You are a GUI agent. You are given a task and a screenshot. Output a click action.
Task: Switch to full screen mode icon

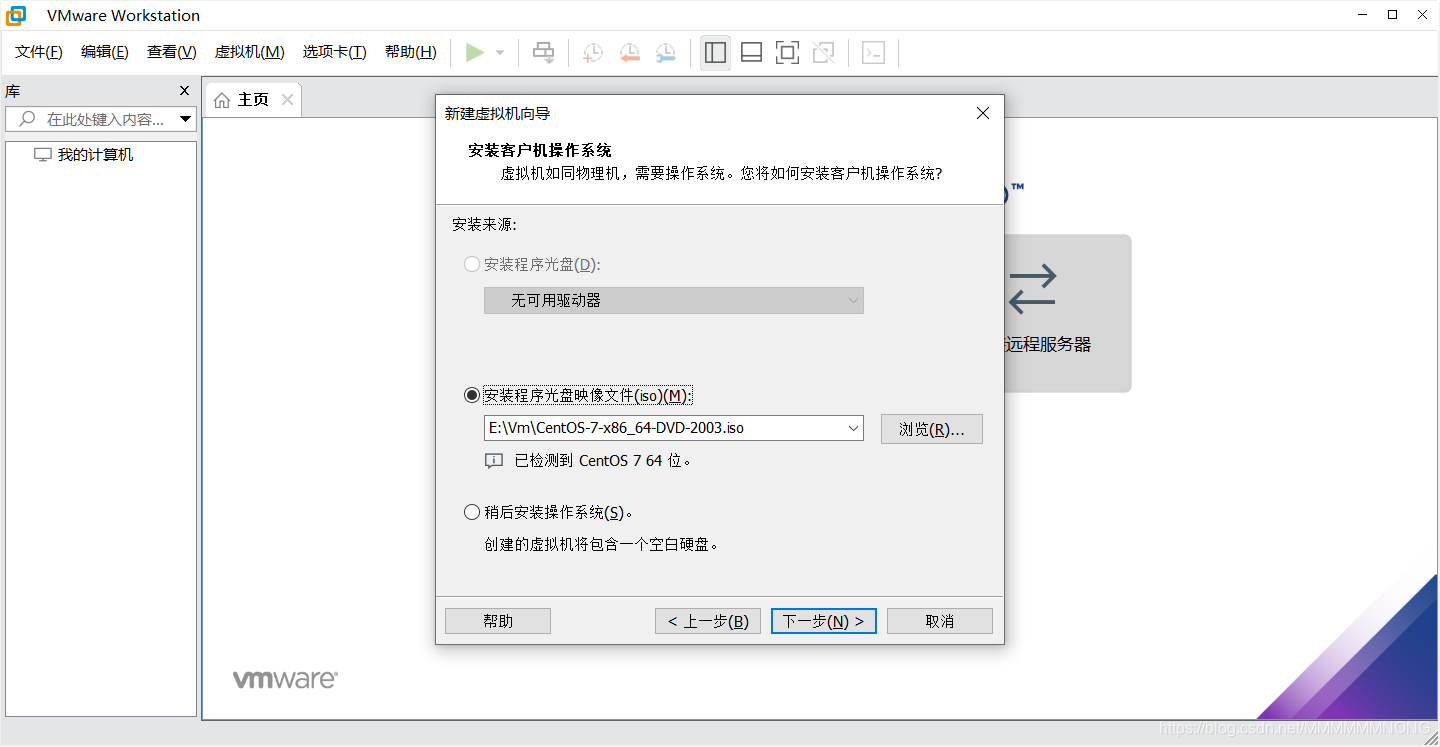click(x=787, y=53)
